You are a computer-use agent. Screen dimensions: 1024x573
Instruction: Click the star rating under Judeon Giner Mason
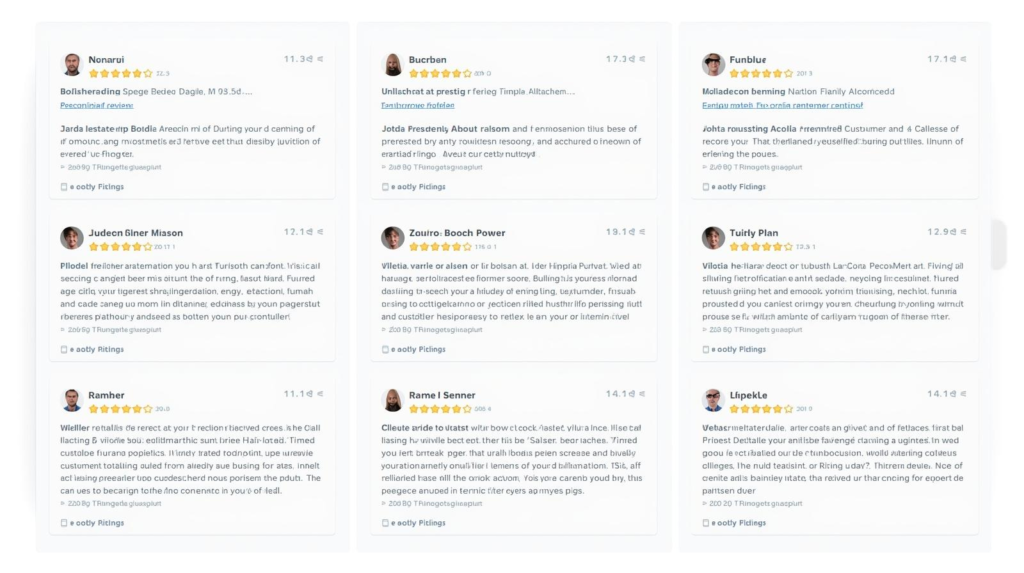pyautogui.click(x=120, y=246)
